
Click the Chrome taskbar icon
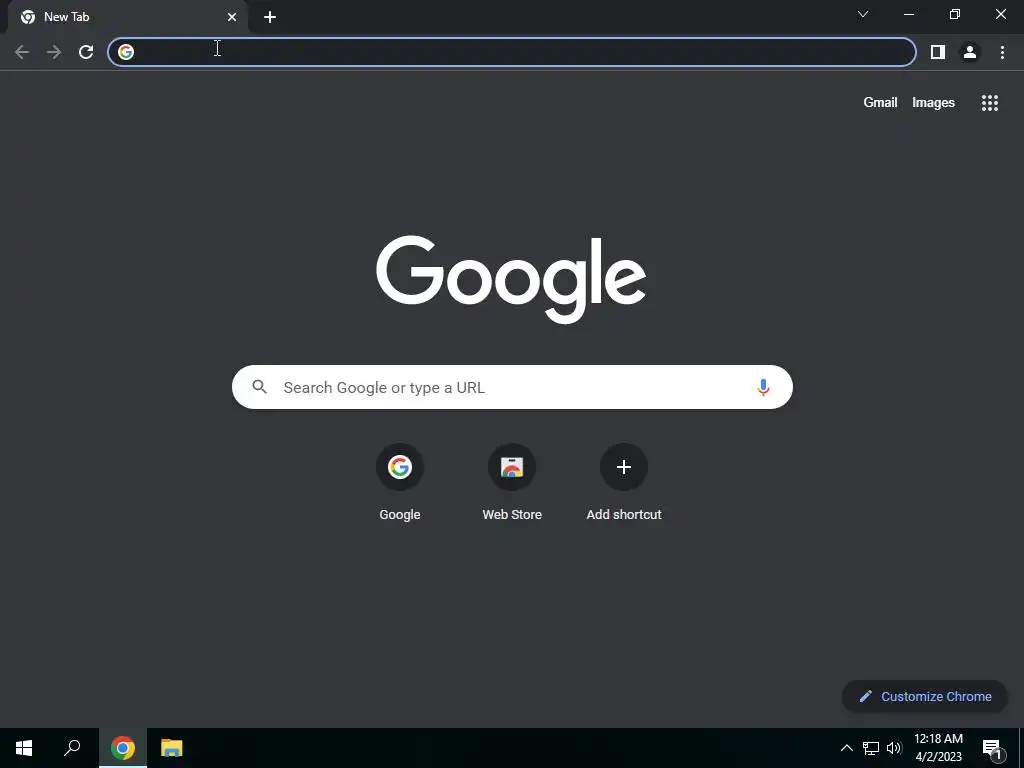[x=123, y=748]
